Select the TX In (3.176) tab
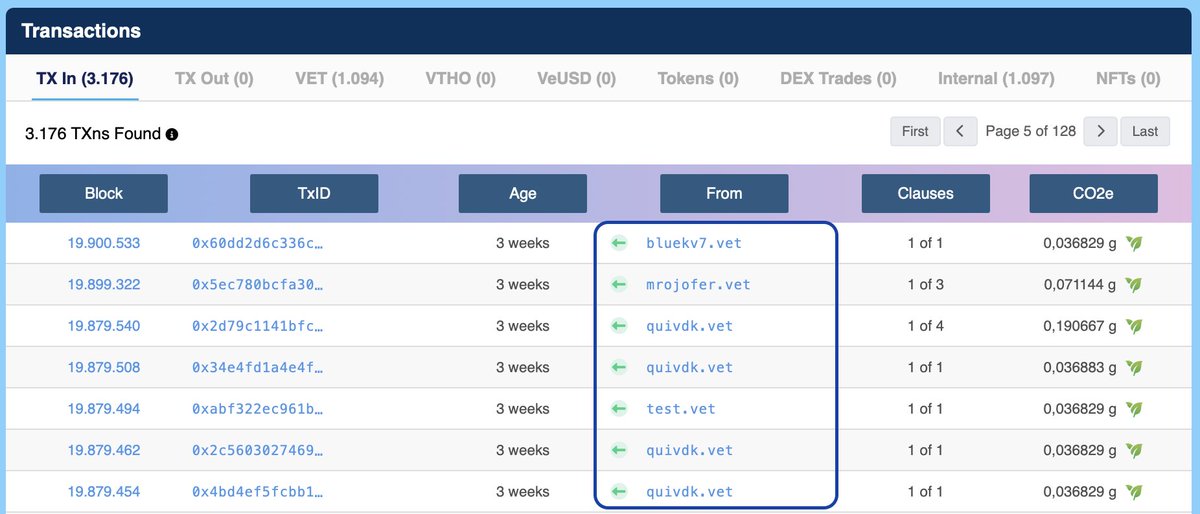This screenshot has width=1200, height=514. pyautogui.click(x=85, y=78)
